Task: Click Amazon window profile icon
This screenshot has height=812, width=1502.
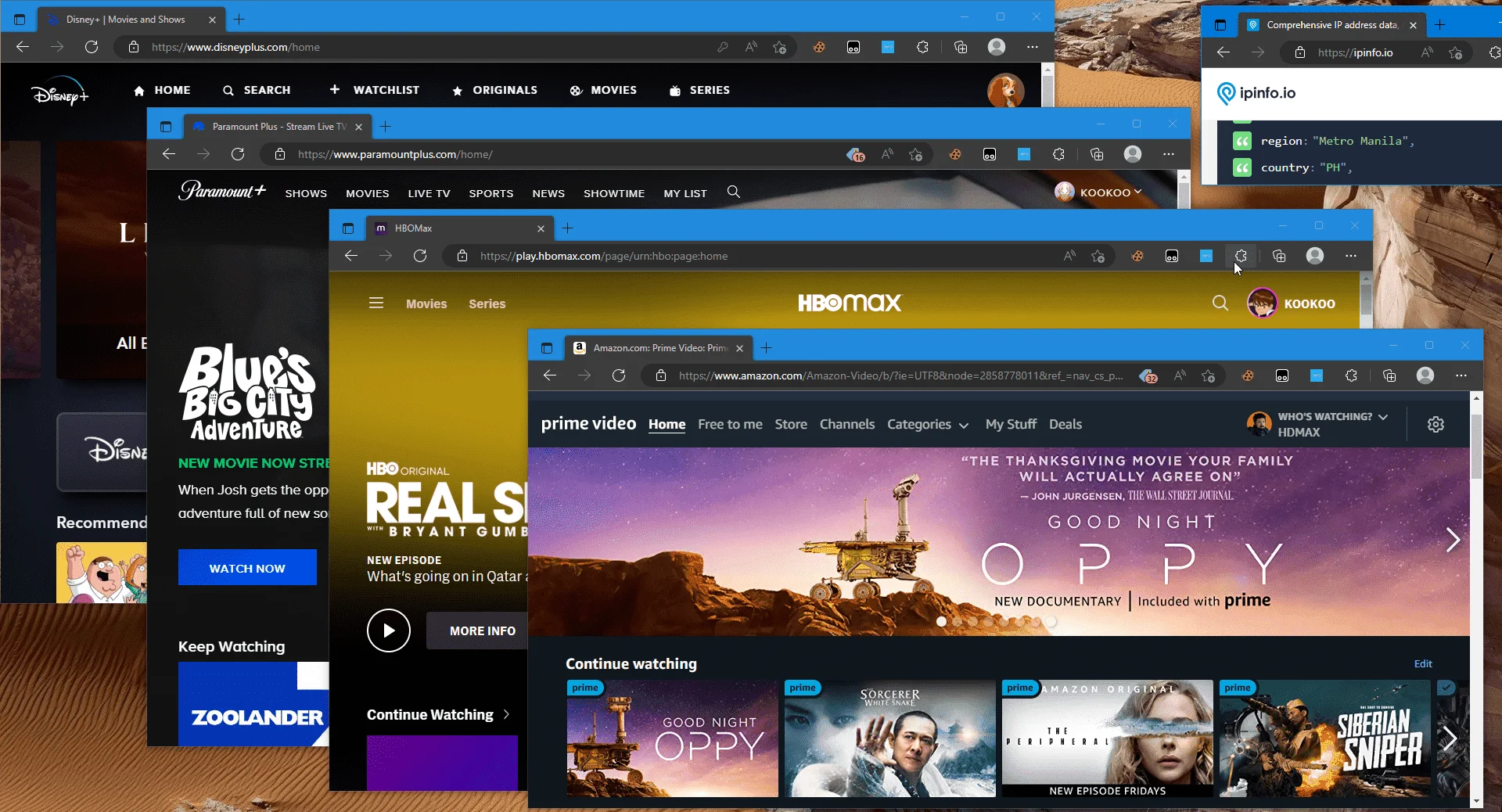Action: [1425, 375]
